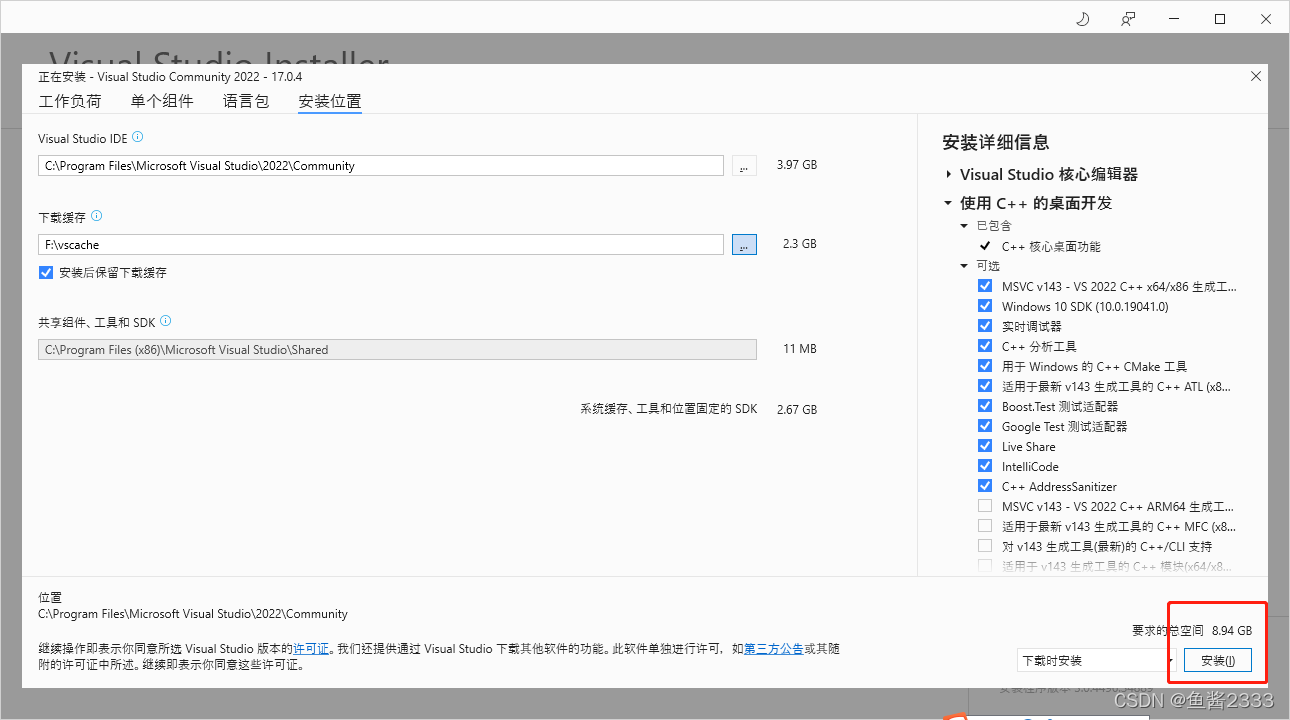Click 要求的总空间 8.94 GB text
Viewport: 1290px width, 720px height.
coord(1192,631)
